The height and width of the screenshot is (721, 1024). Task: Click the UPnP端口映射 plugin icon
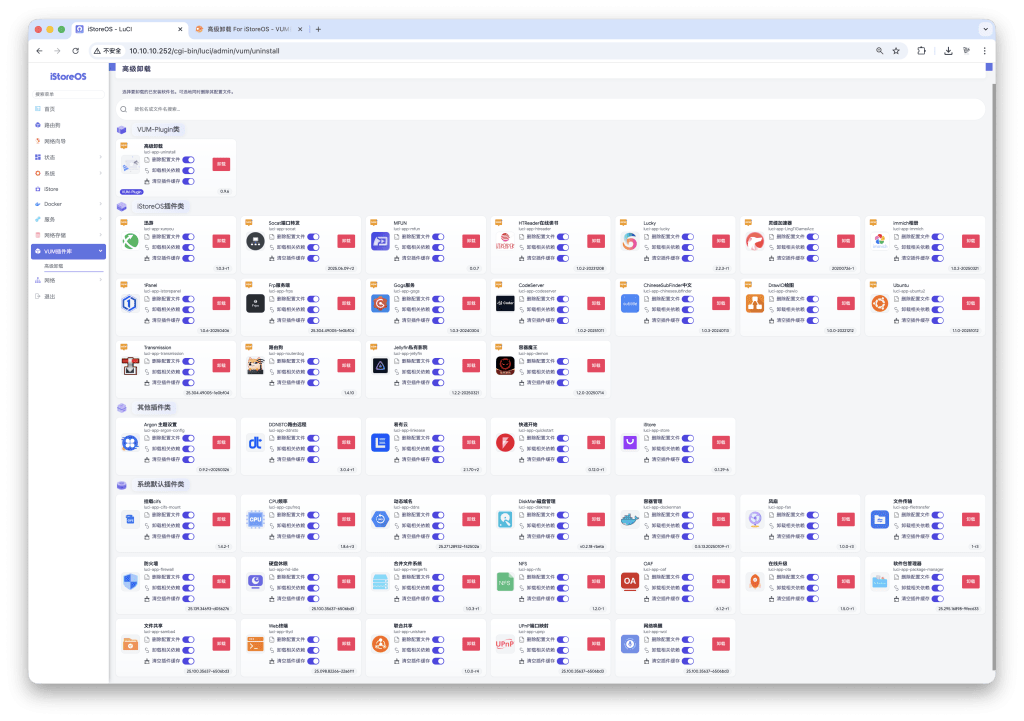click(x=504, y=646)
